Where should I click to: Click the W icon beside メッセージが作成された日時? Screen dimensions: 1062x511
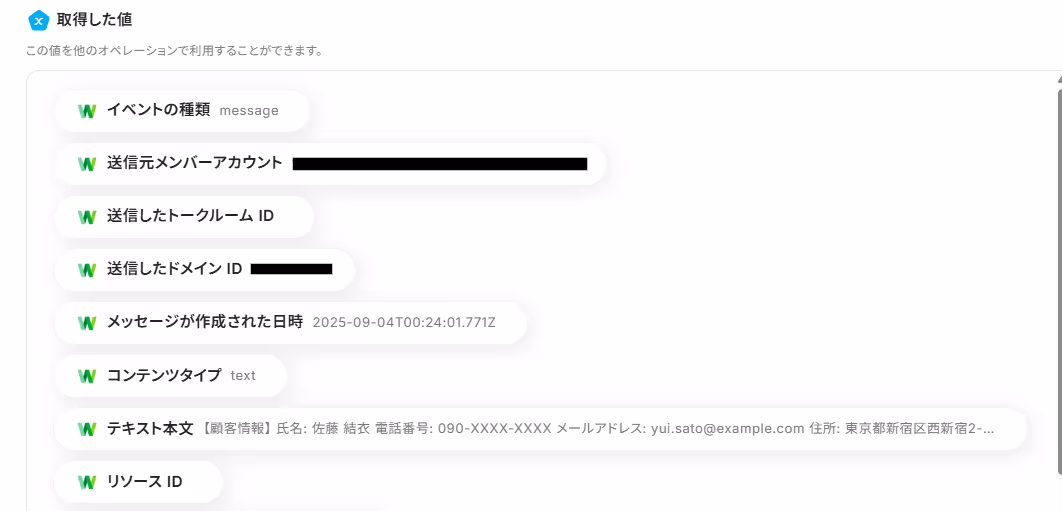[87, 323]
